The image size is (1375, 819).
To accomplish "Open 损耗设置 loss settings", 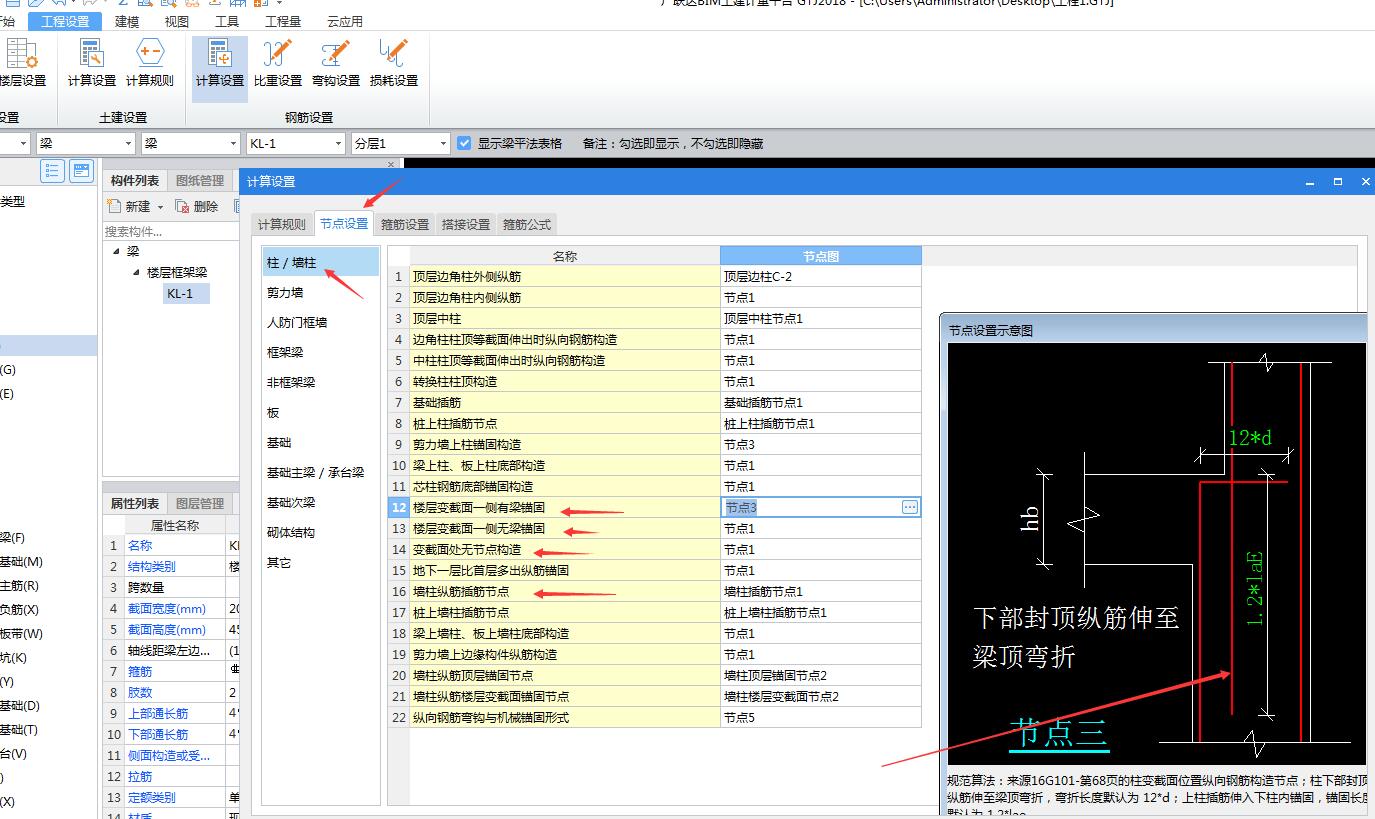I will (394, 65).
